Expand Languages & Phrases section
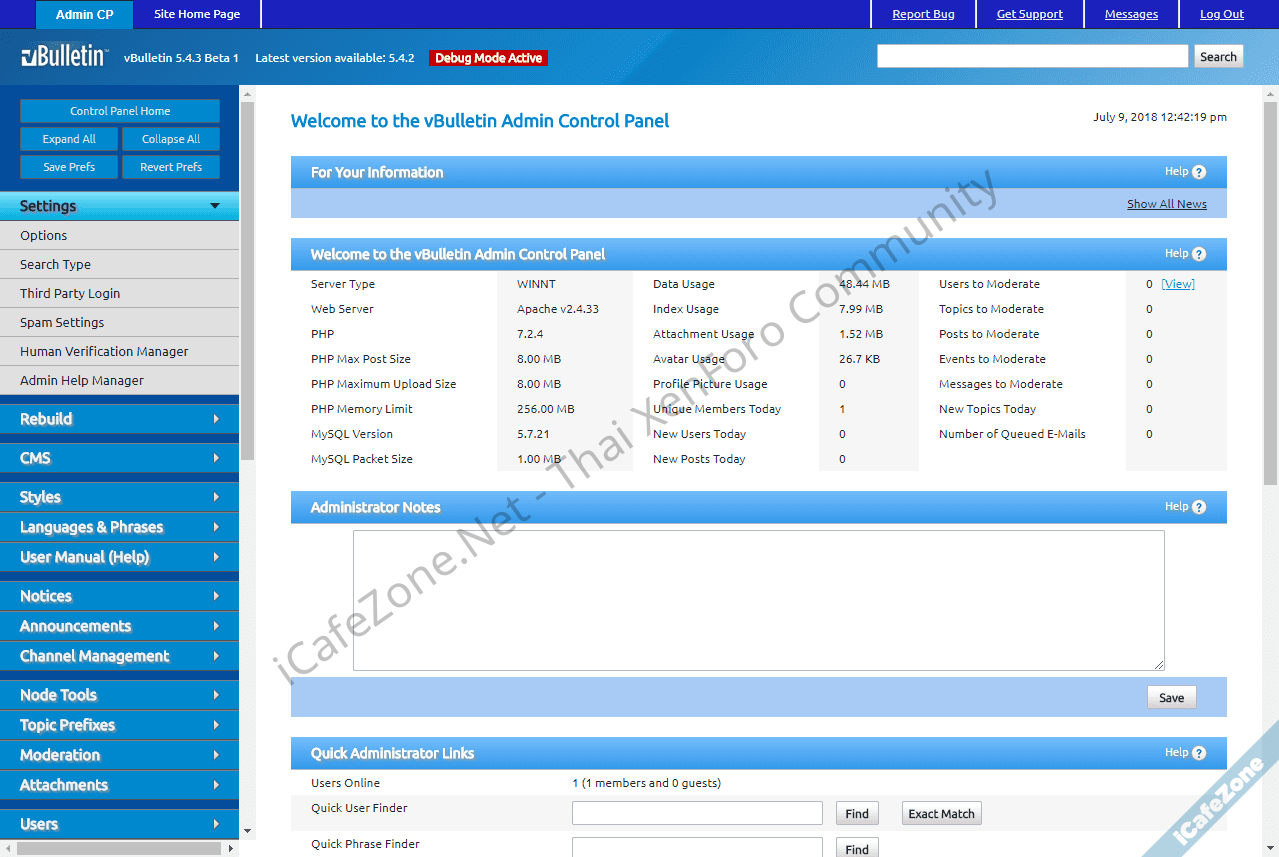Image resolution: width=1279 pixels, height=857 pixels. click(x=119, y=527)
